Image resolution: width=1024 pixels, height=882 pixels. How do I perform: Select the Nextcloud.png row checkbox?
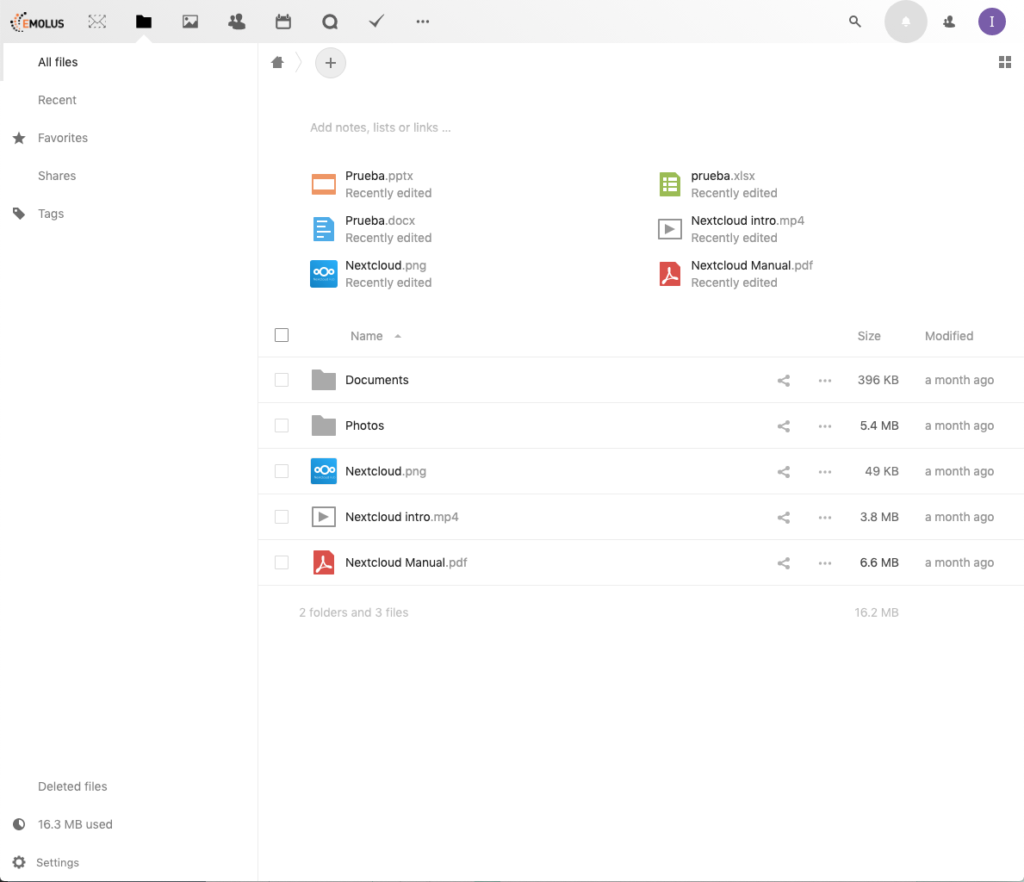[x=281, y=471]
